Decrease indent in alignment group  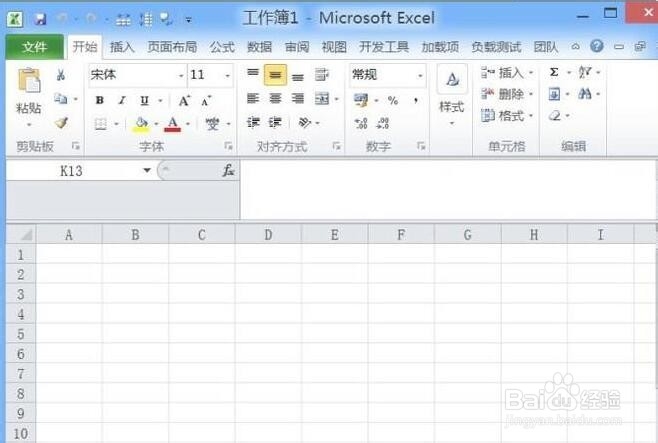[253, 122]
